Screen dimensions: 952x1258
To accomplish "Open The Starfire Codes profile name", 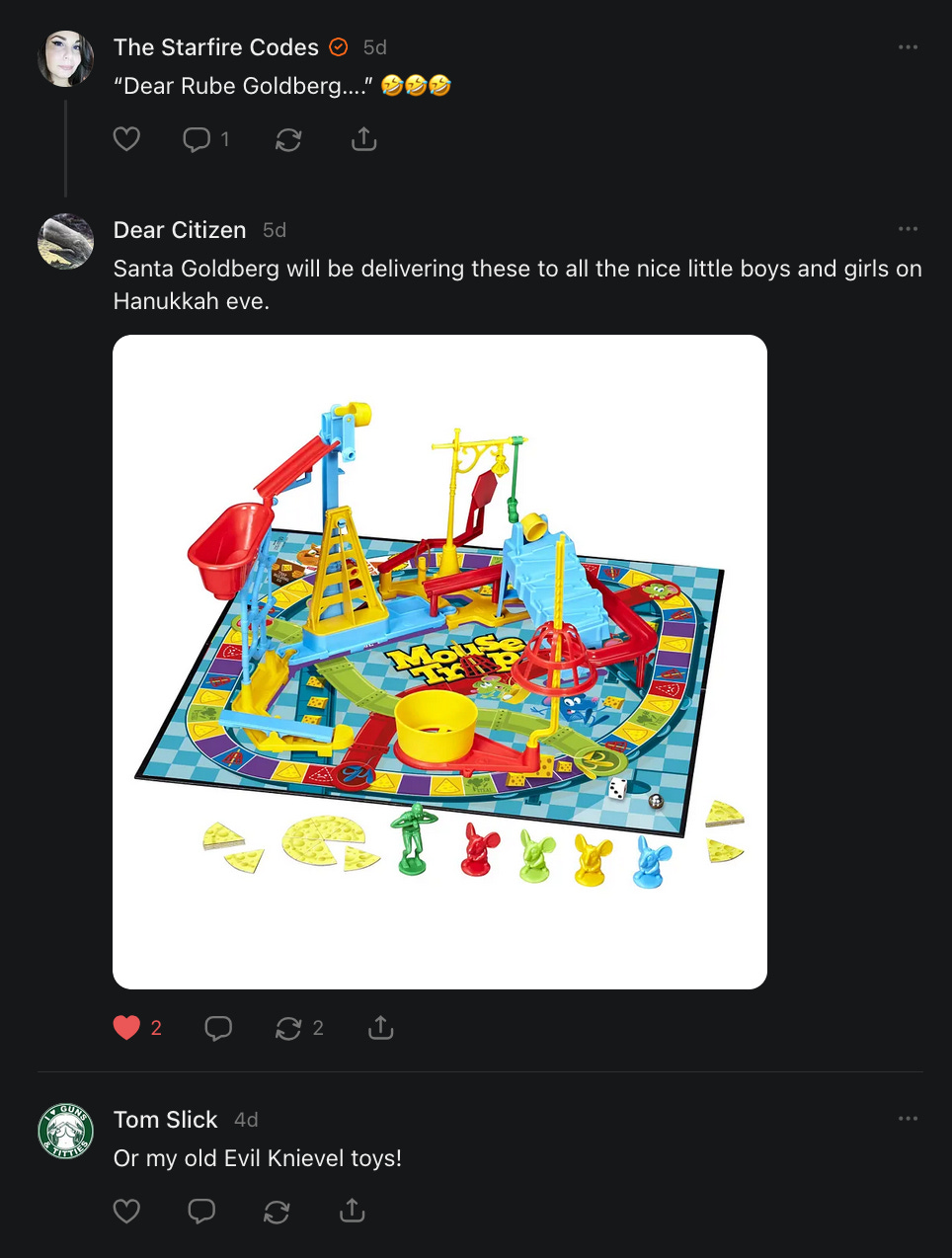I will tap(216, 47).
